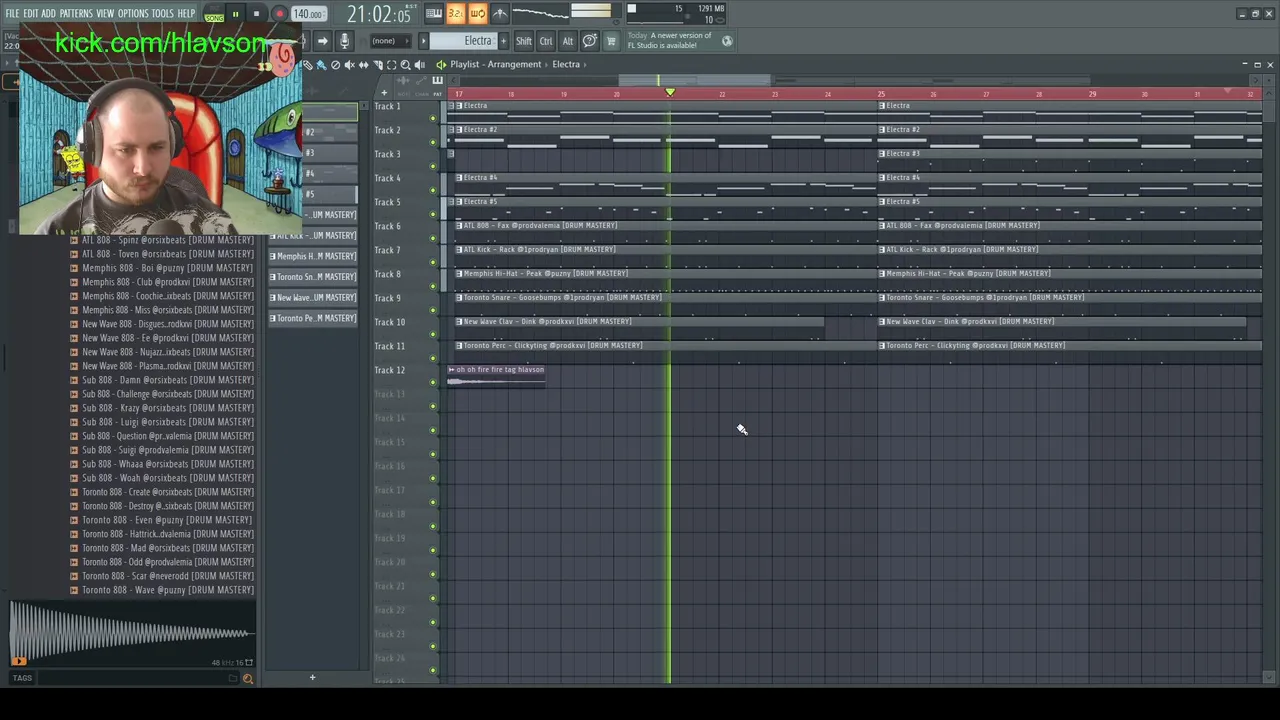The image size is (1280, 720).
Task: Click the microphone one-click recording icon
Action: click(344, 41)
